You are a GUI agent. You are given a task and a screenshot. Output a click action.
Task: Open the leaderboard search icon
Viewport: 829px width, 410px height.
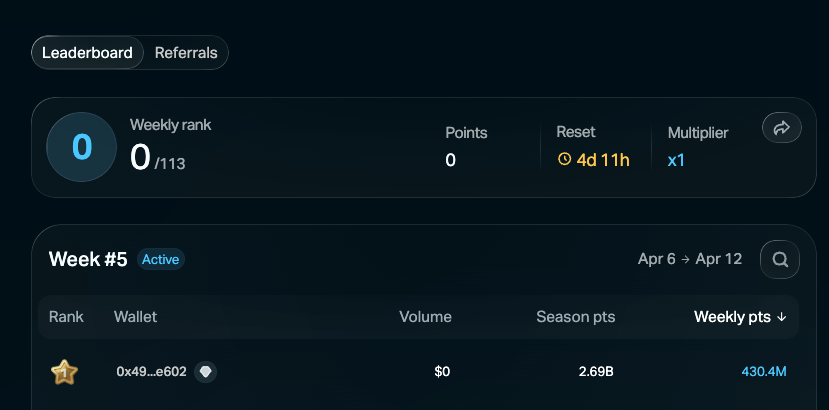click(779, 260)
